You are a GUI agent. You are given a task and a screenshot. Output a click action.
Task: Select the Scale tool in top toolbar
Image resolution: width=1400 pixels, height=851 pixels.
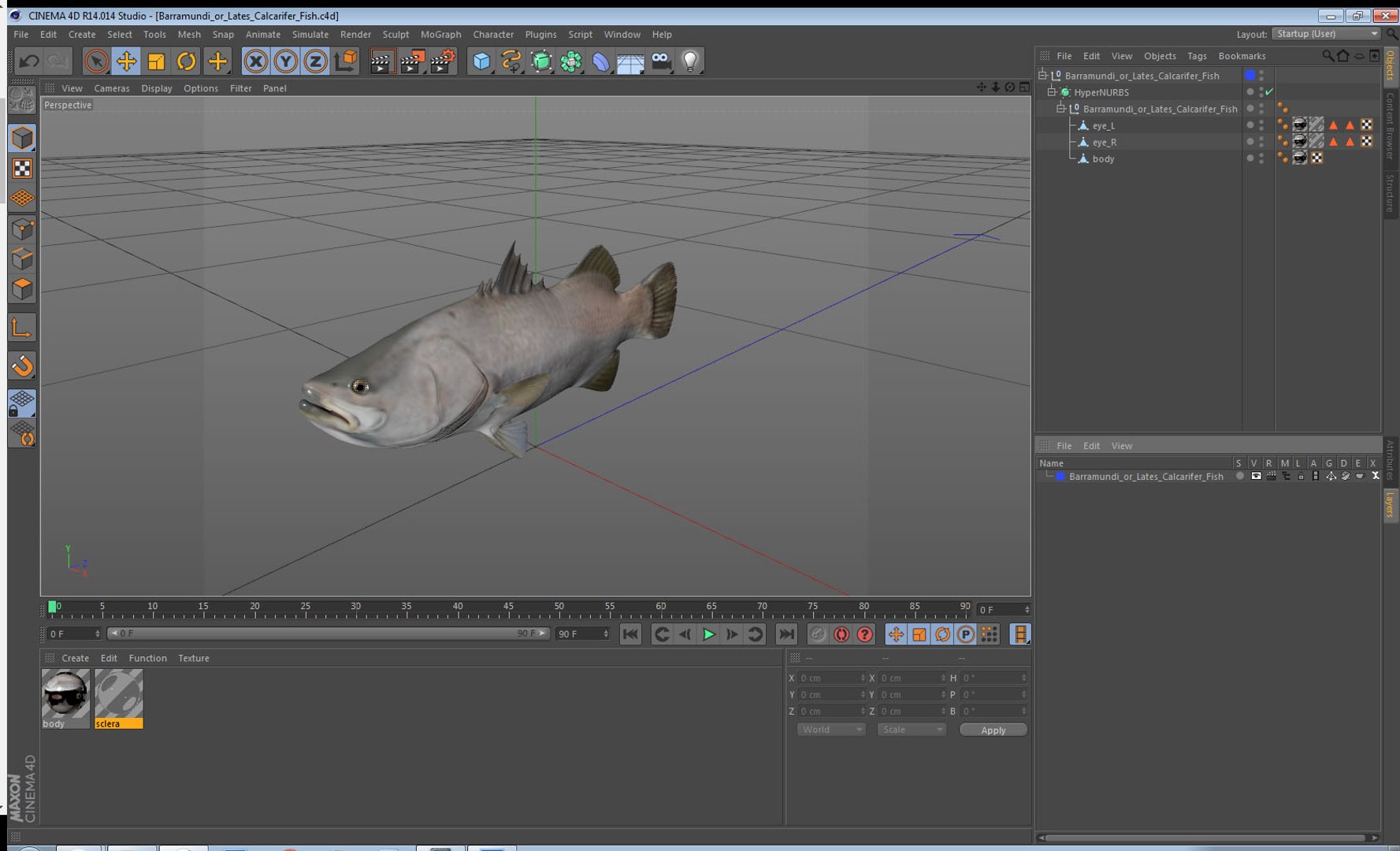coord(156,61)
